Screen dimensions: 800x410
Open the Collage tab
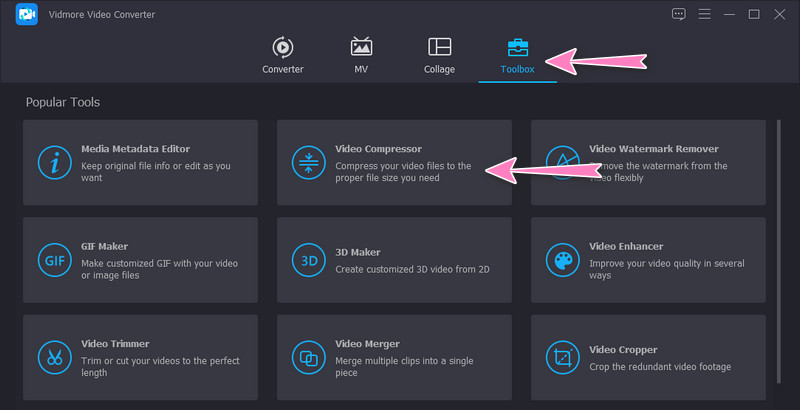coord(439,55)
